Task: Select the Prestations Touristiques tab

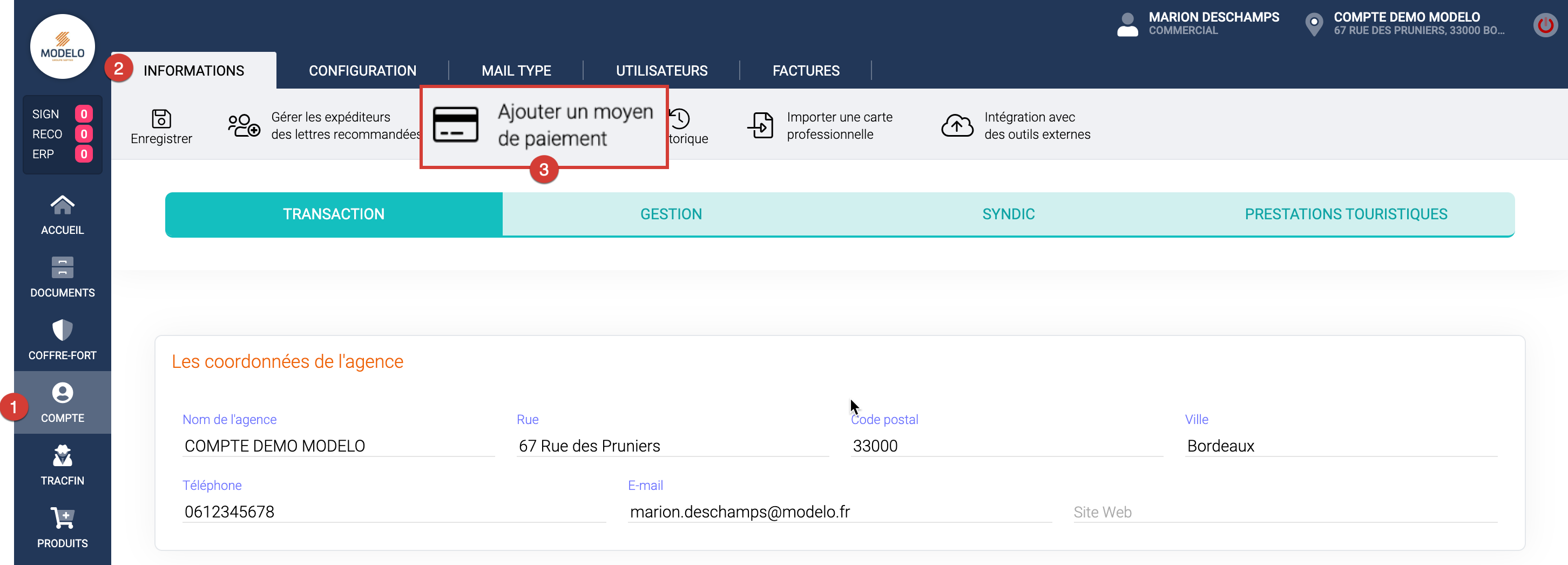Action: tap(1345, 214)
